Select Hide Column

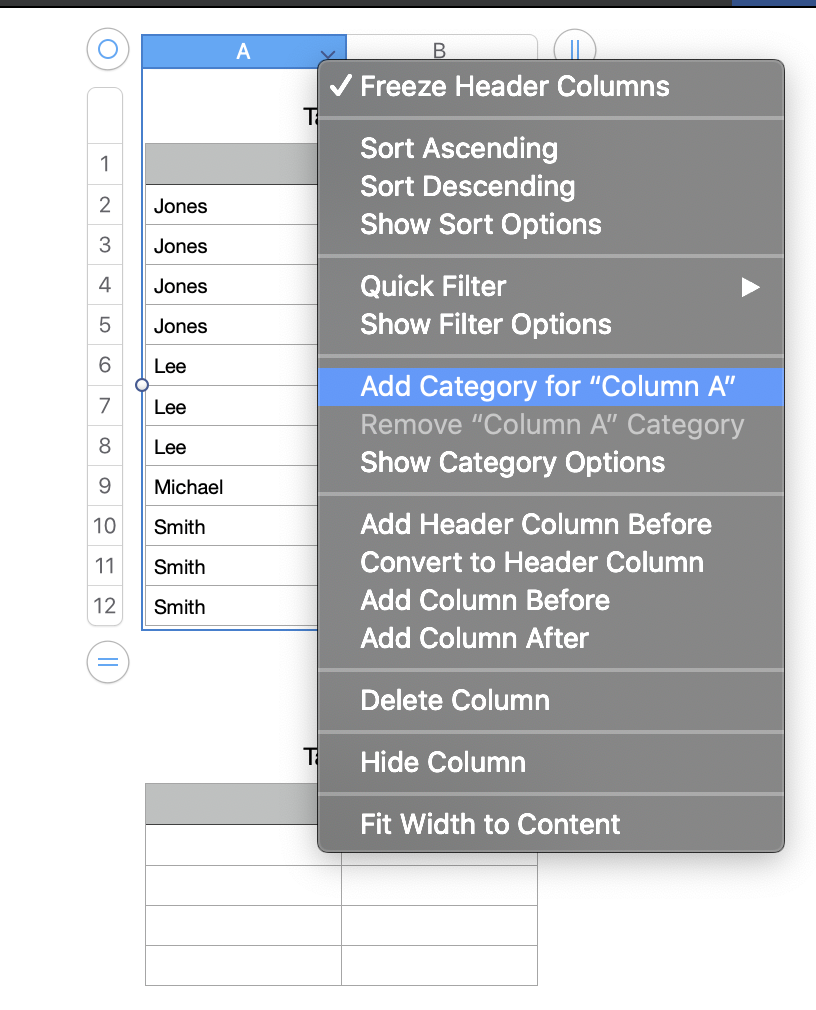coord(443,763)
